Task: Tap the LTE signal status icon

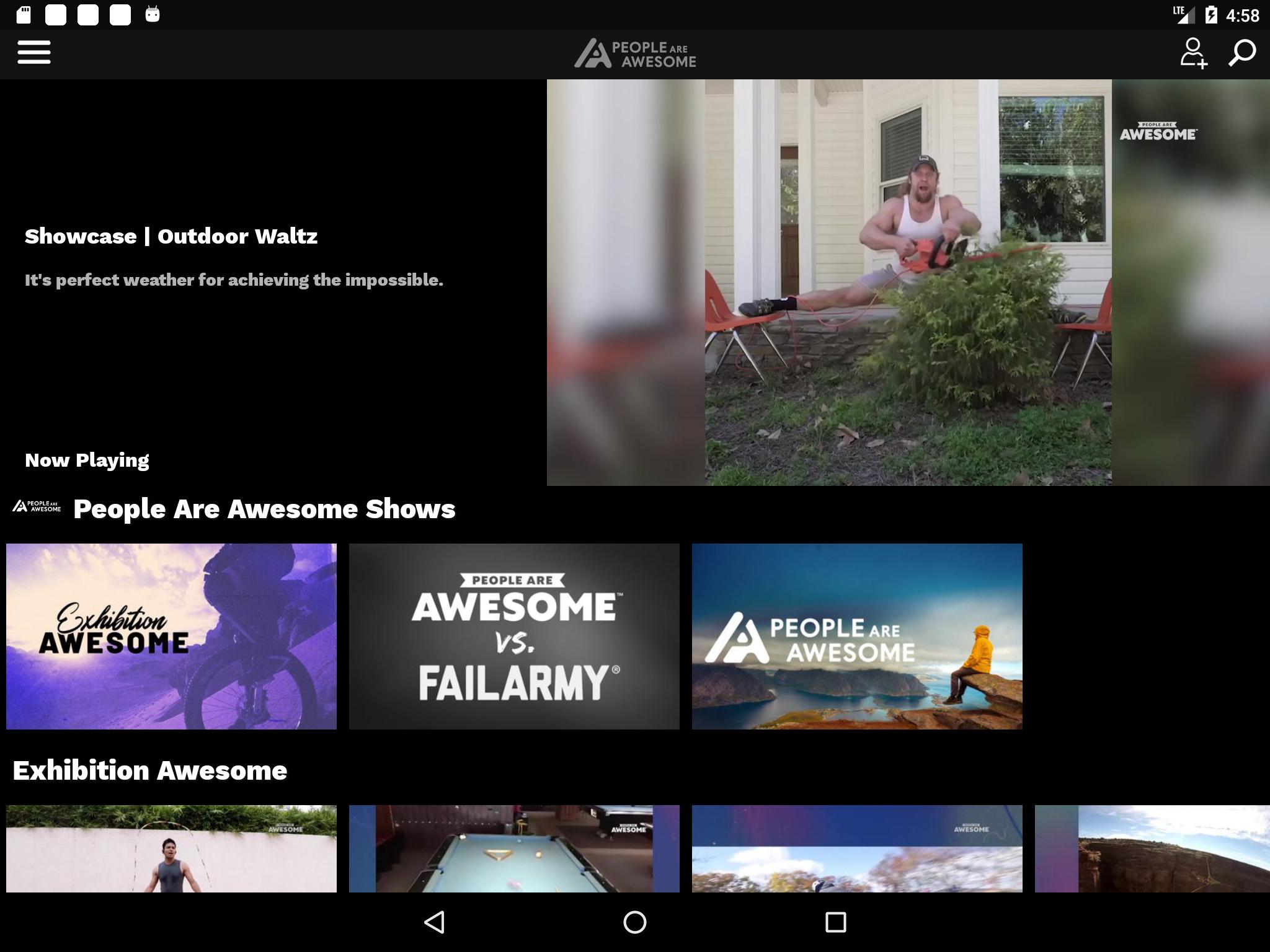Action: (1184, 14)
